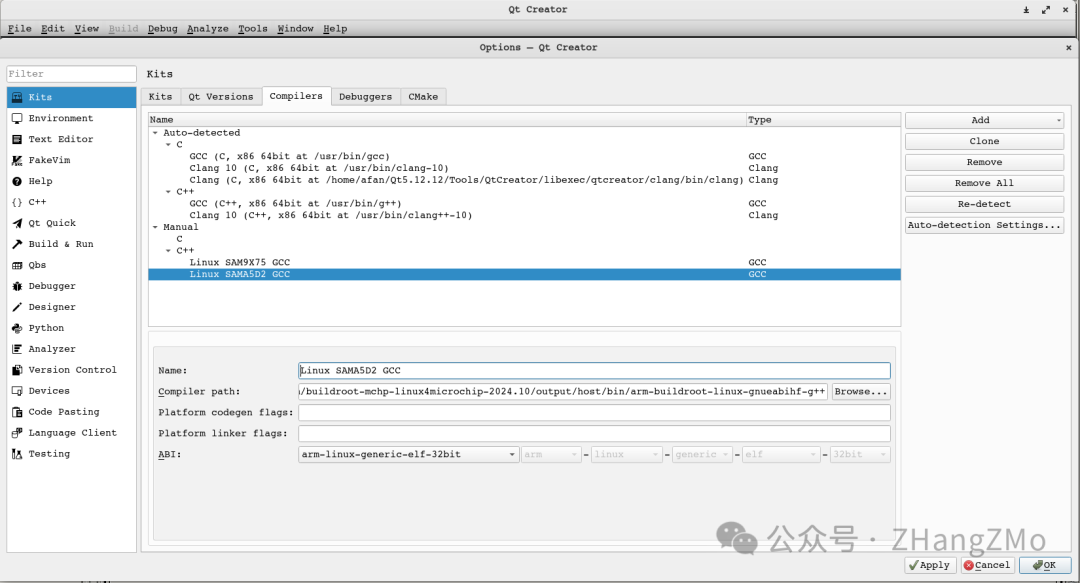
Task: Open the Add compiler dropdown arrow
Action: pos(1059,121)
